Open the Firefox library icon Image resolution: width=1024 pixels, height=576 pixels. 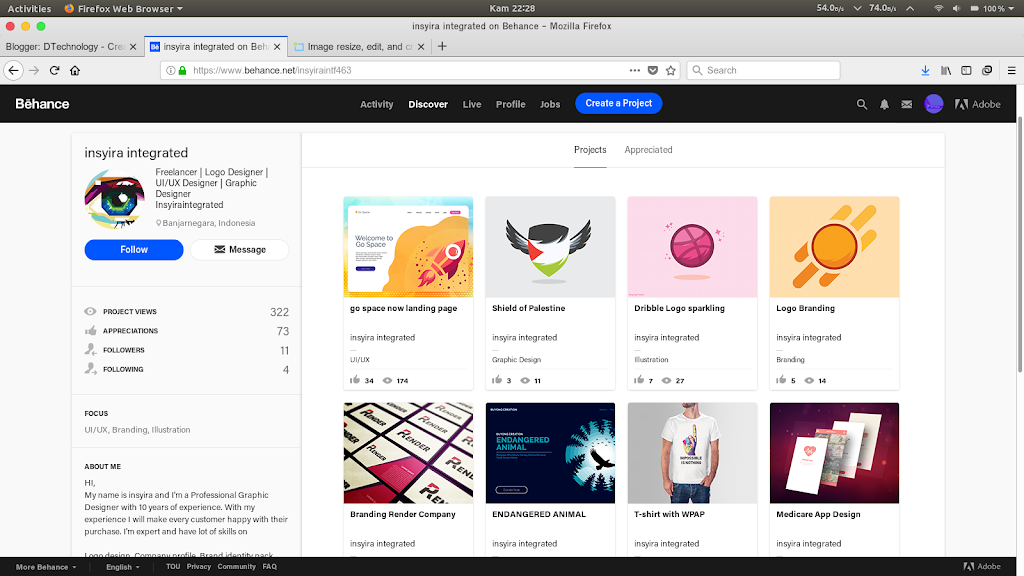(x=945, y=71)
